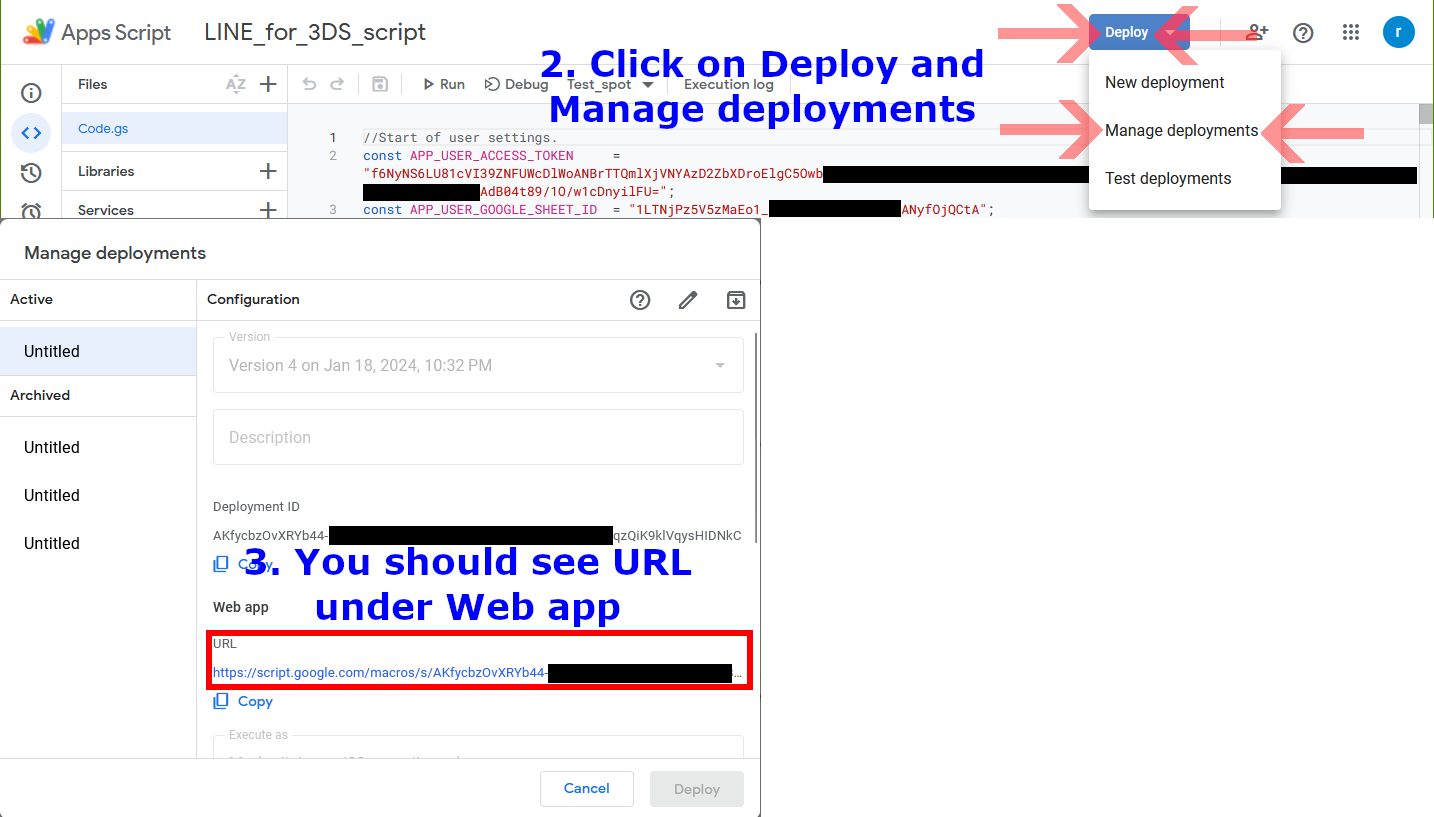Archive this deployment using the archive icon
The image size is (1434, 817).
736,300
